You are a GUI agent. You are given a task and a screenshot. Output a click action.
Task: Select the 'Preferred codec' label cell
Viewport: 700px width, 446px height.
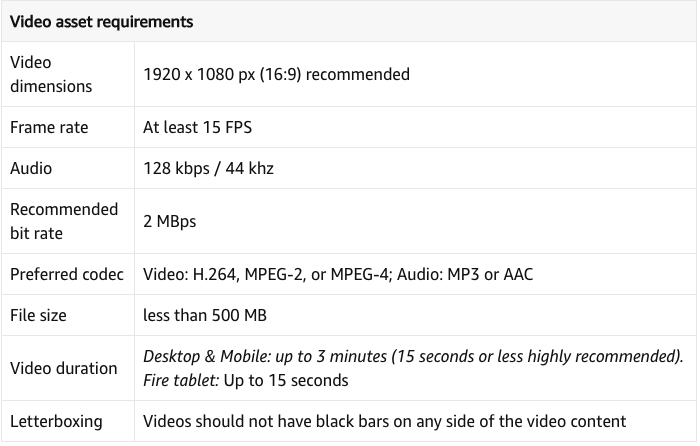[x=67, y=275]
